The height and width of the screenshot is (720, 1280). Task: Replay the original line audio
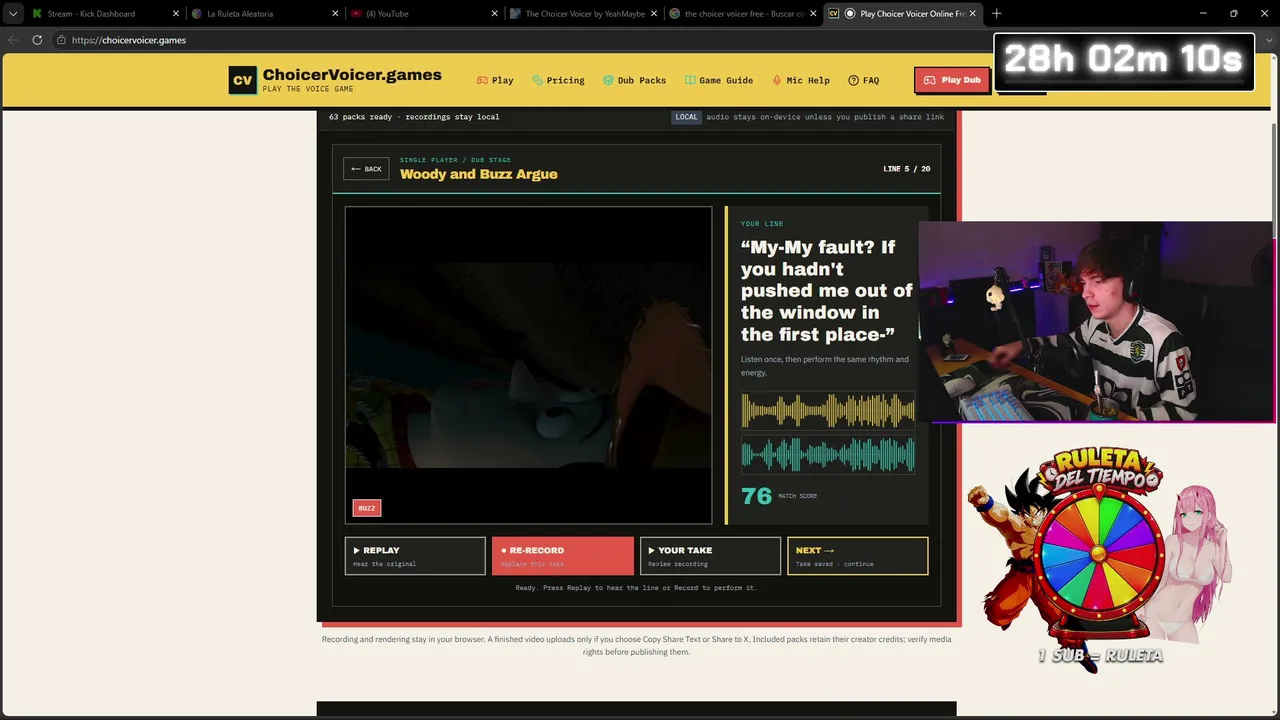click(x=415, y=556)
